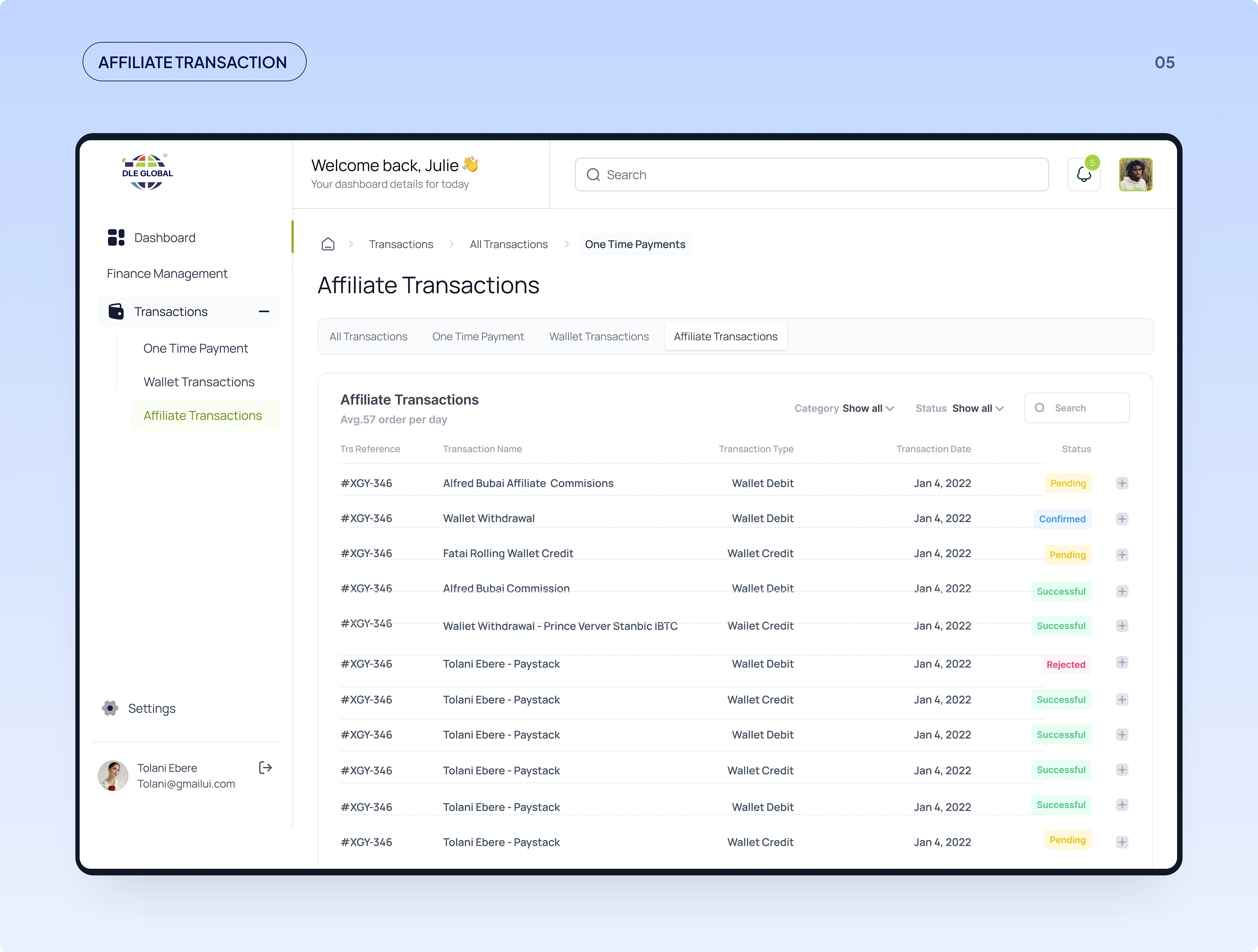Click the logout icon beside Tolani Ebere

[x=265, y=768]
